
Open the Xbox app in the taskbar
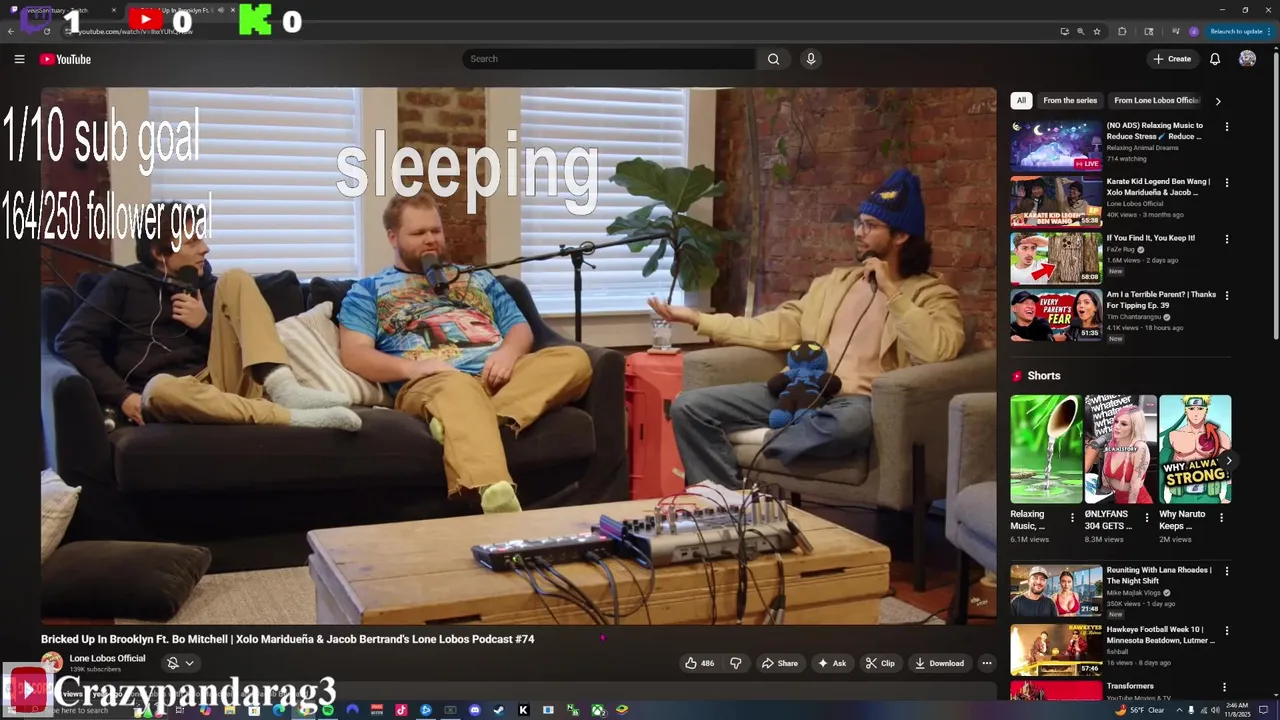[x=597, y=710]
